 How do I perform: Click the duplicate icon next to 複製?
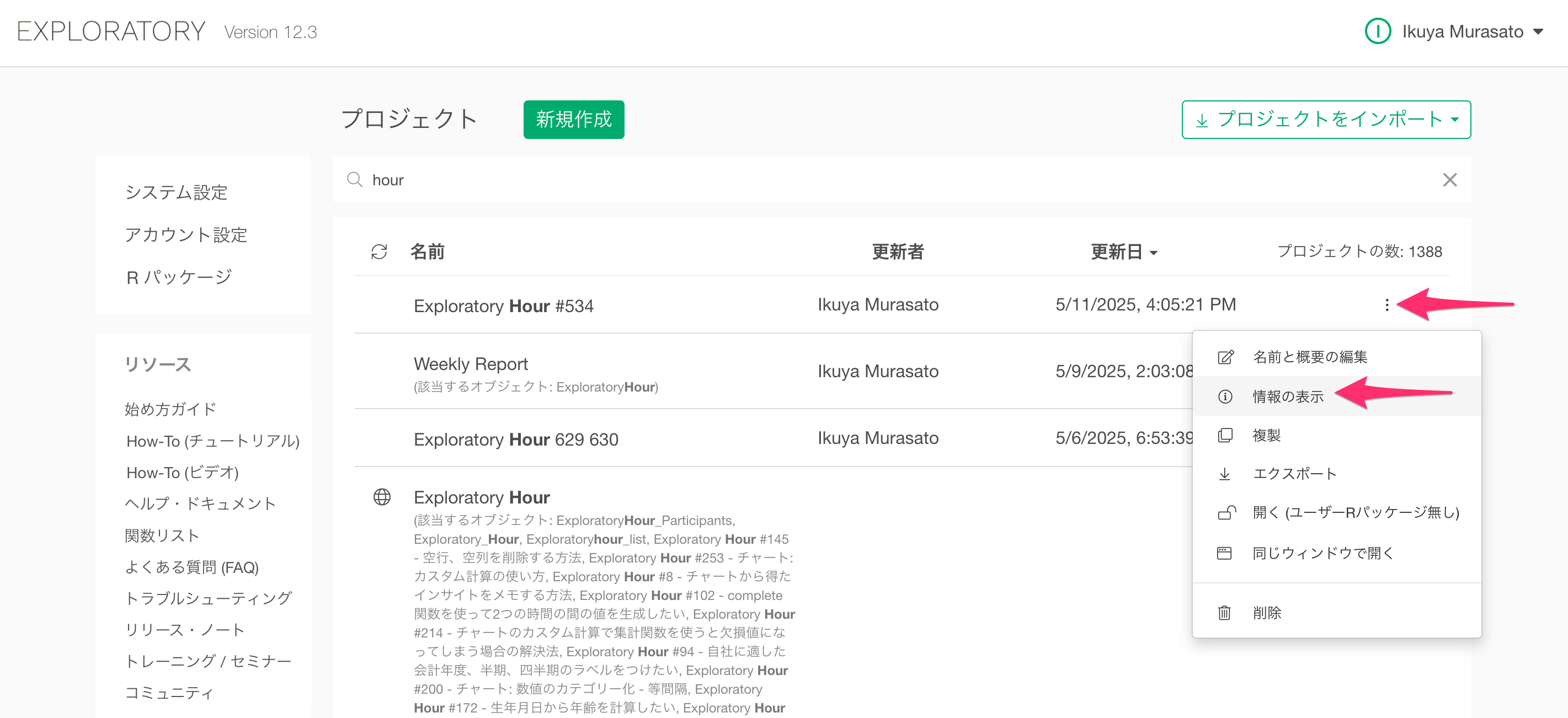[x=1225, y=435]
